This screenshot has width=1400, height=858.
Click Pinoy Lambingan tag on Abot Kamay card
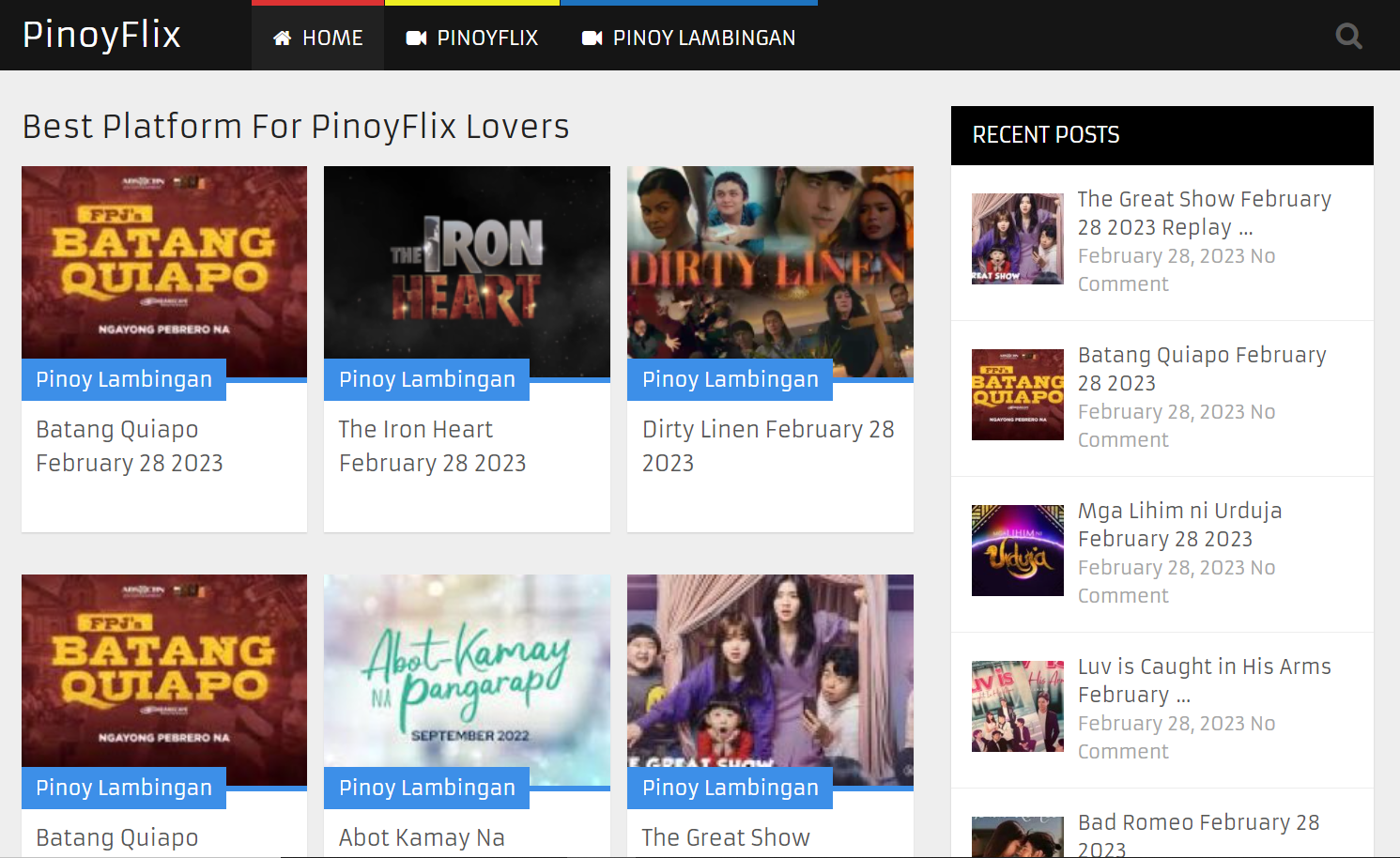[426, 788]
